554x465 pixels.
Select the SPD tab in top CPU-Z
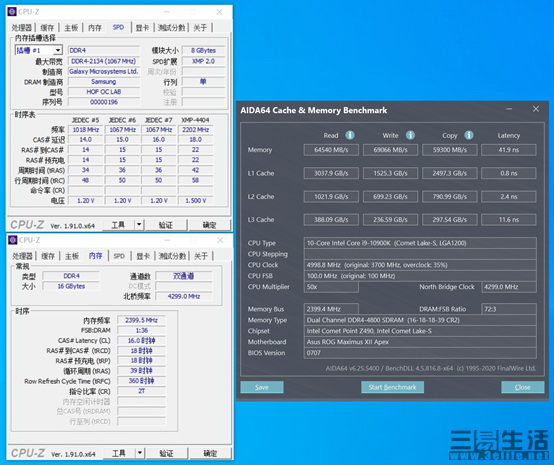(118, 27)
